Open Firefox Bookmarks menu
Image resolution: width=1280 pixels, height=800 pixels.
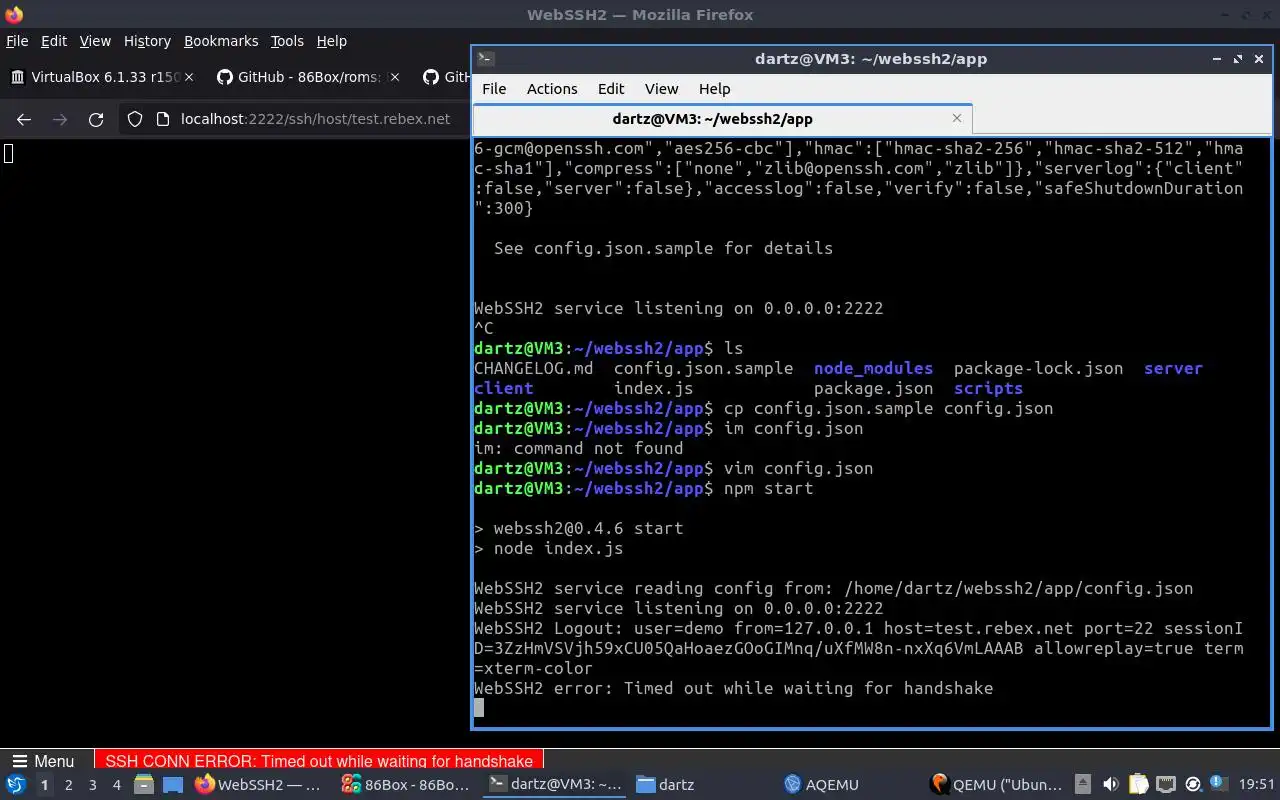tap(221, 41)
